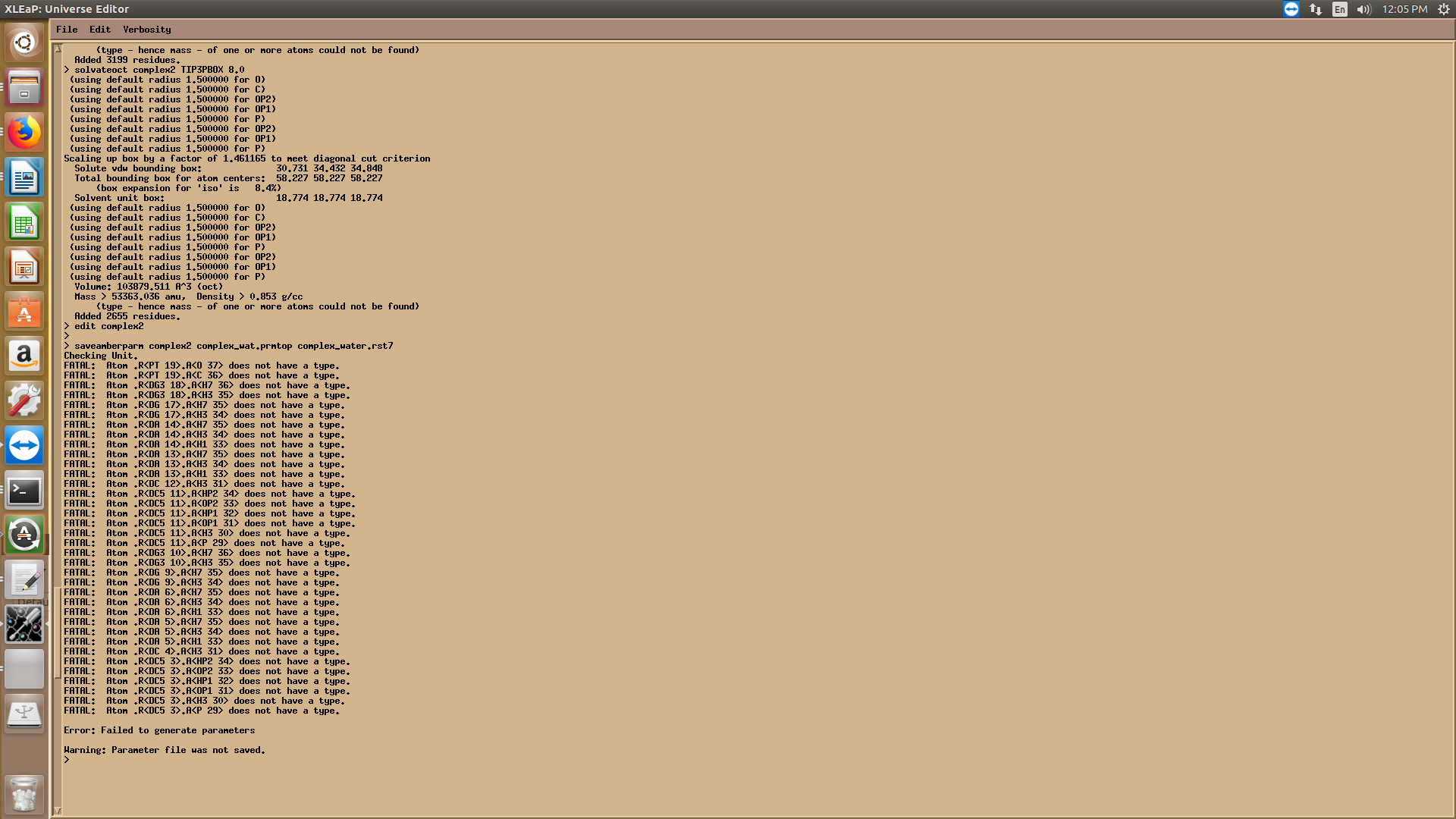
Task: Open the Edit menu
Action: tap(99, 30)
